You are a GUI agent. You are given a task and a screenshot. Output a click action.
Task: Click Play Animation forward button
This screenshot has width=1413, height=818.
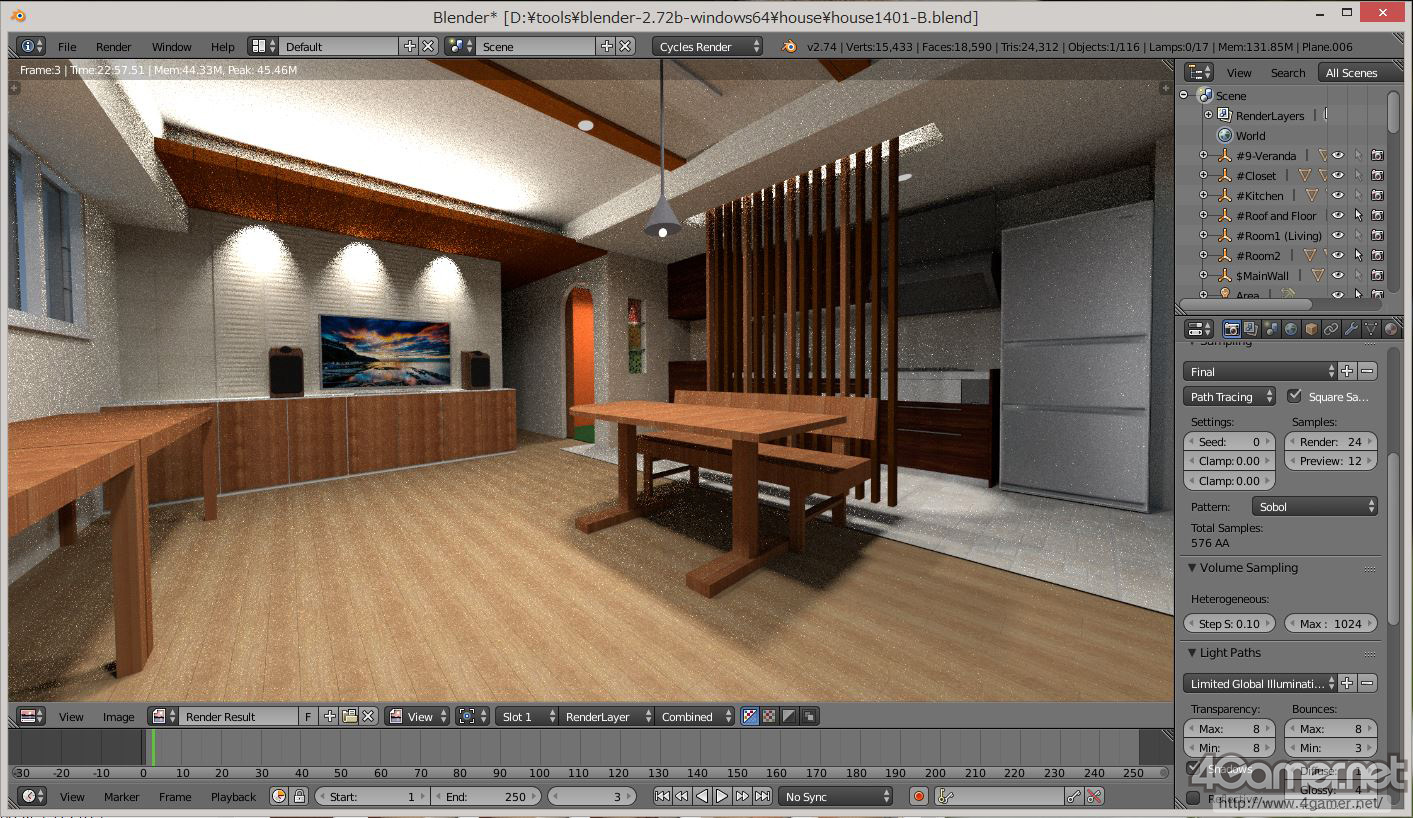722,796
